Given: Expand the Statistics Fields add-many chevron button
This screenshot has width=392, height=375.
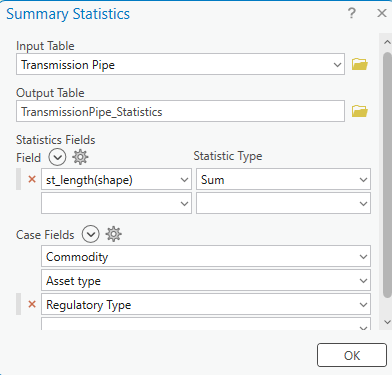Looking at the screenshot, I should tap(57, 157).
